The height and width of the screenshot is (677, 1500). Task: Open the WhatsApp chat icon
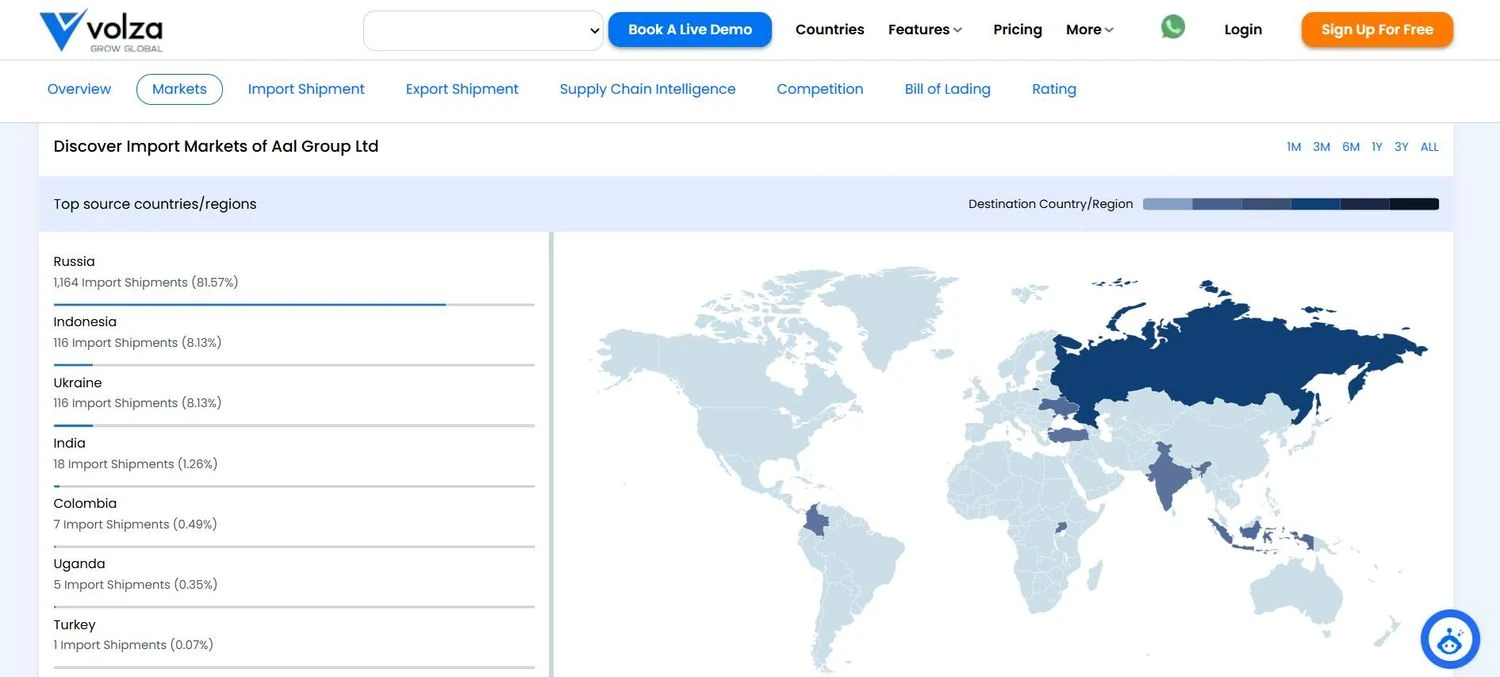pyautogui.click(x=1173, y=27)
